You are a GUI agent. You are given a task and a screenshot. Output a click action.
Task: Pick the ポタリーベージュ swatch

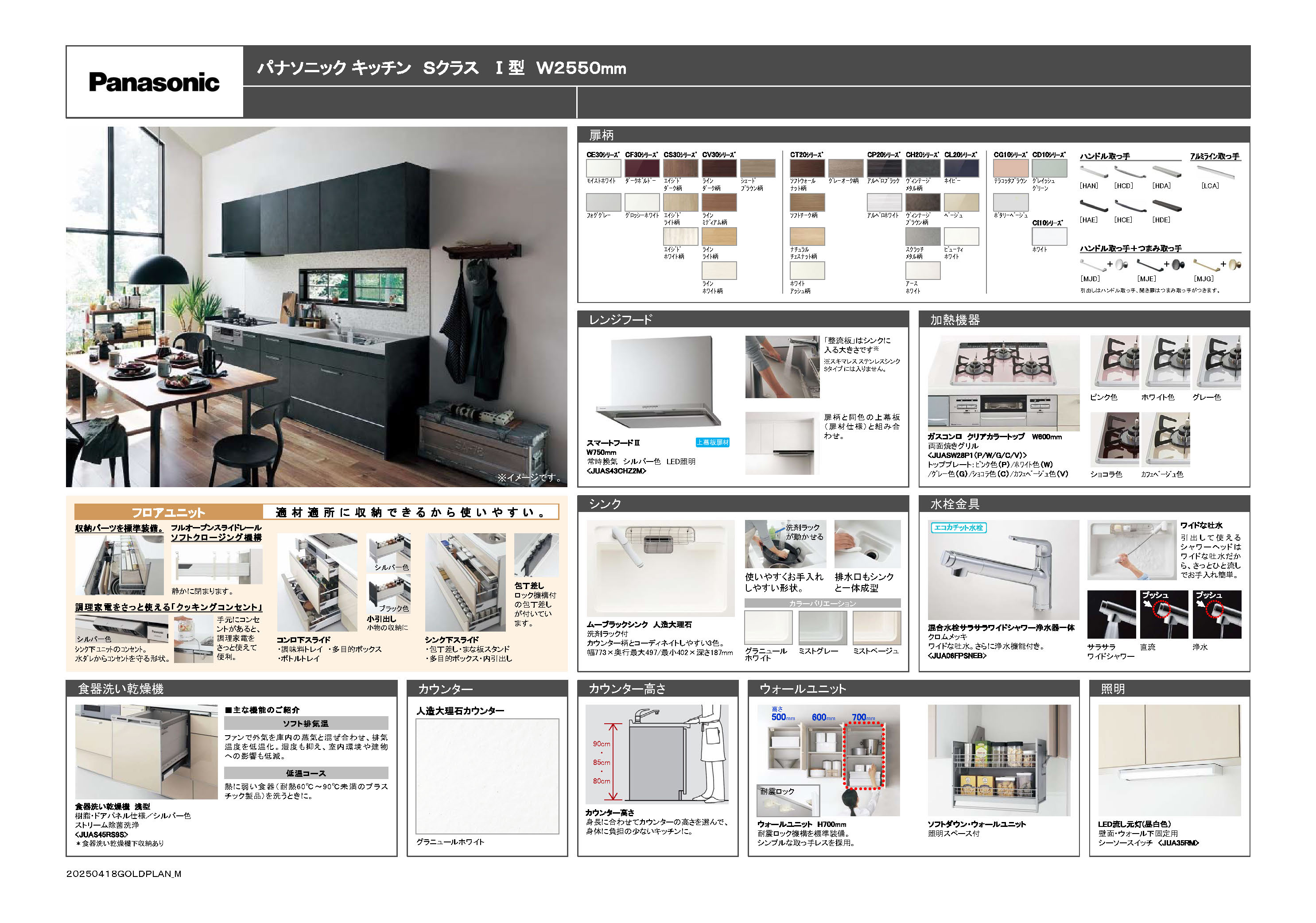[1011, 202]
